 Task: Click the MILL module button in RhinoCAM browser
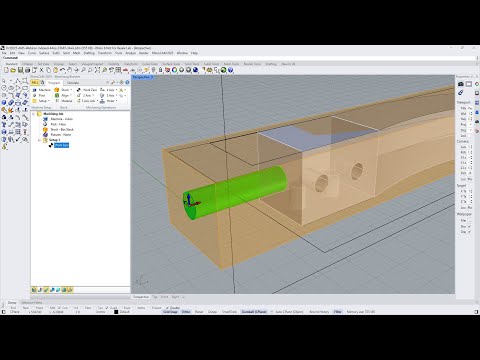pyautogui.click(x=35, y=83)
